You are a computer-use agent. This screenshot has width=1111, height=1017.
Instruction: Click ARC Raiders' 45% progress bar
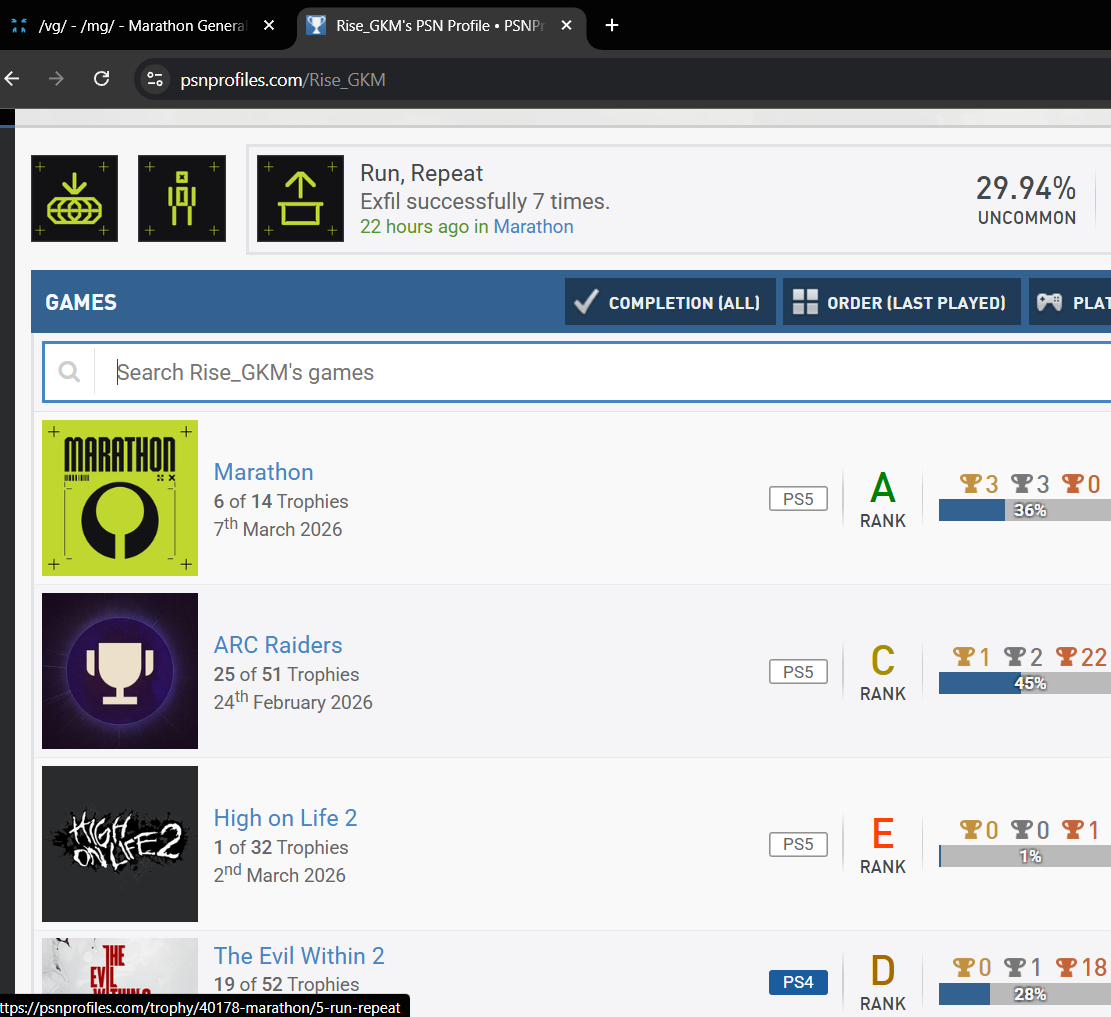pos(1025,683)
